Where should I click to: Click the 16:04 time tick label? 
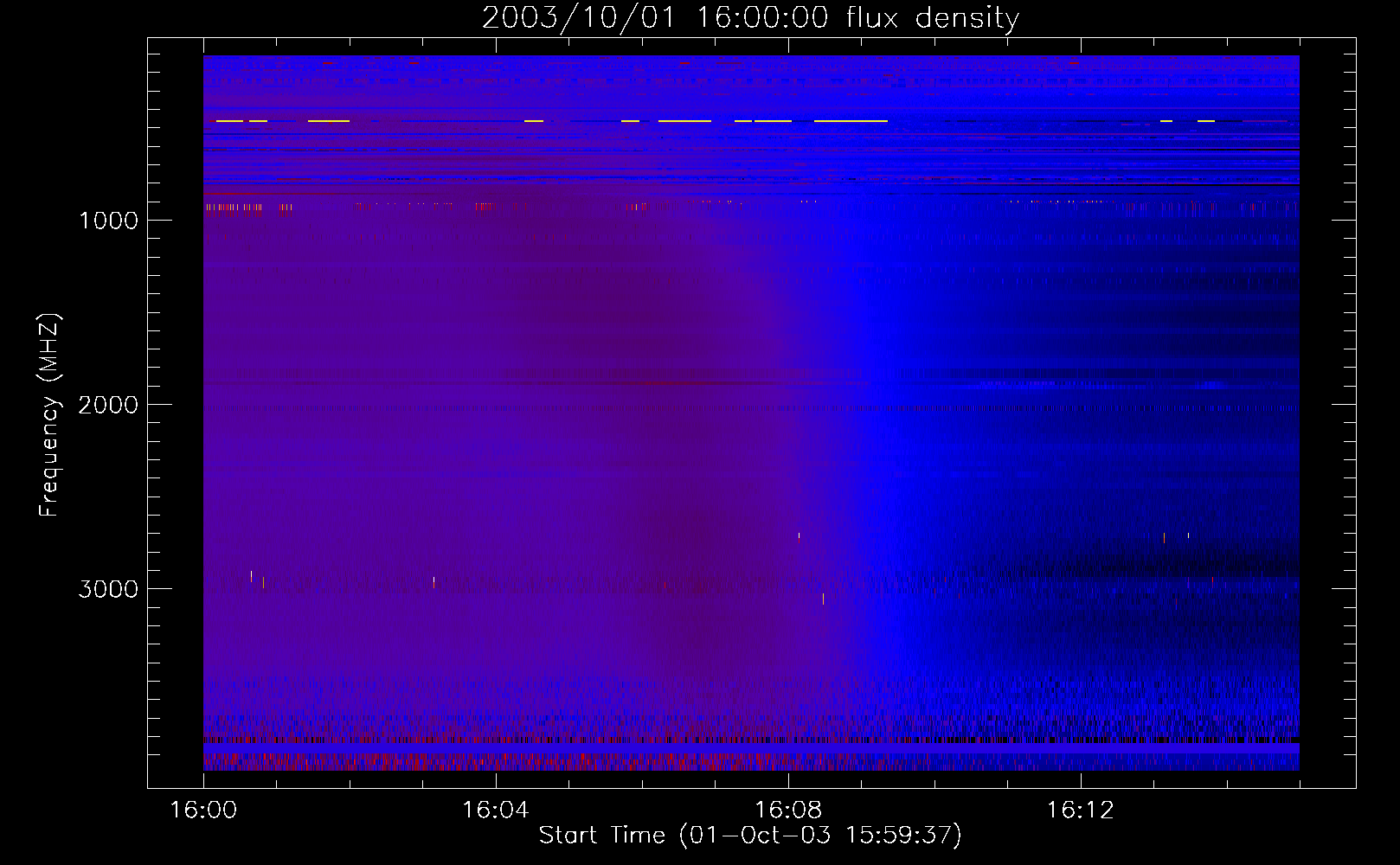[x=496, y=811]
